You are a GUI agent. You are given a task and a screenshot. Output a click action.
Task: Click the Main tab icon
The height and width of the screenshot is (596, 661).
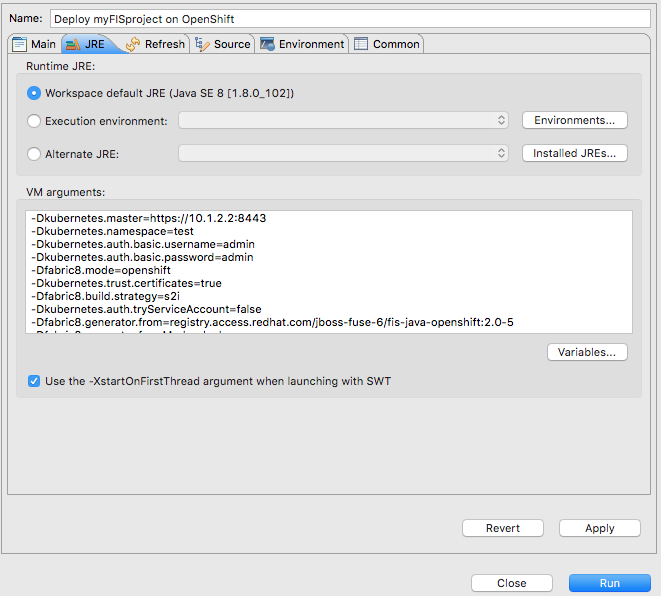tap(19, 44)
